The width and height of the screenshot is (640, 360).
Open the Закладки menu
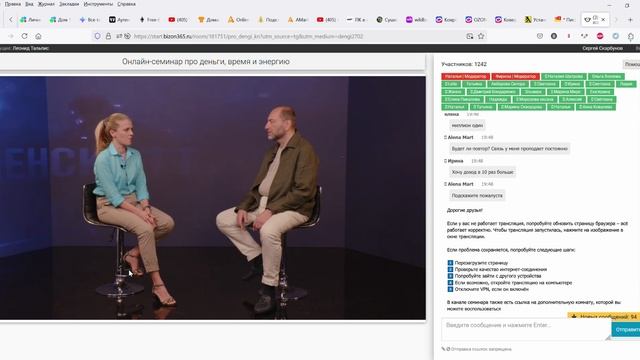tap(69, 4)
